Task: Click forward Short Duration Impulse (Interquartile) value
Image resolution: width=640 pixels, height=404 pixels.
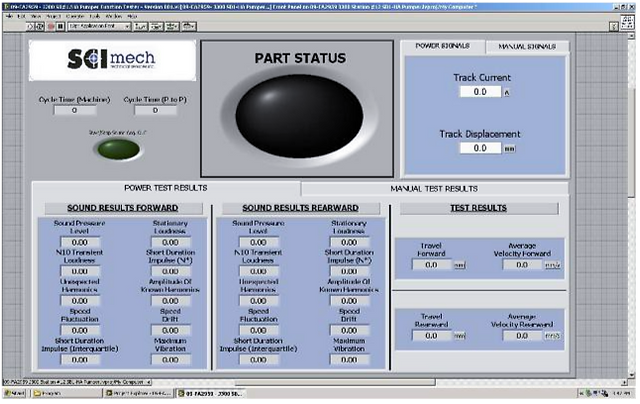Action: [80, 360]
